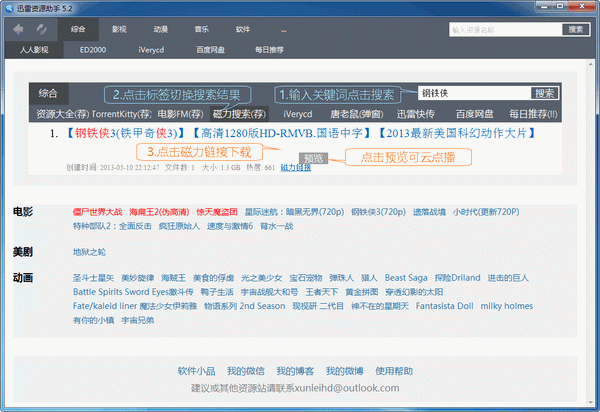Open the 我的博客 footer link

click(295, 371)
